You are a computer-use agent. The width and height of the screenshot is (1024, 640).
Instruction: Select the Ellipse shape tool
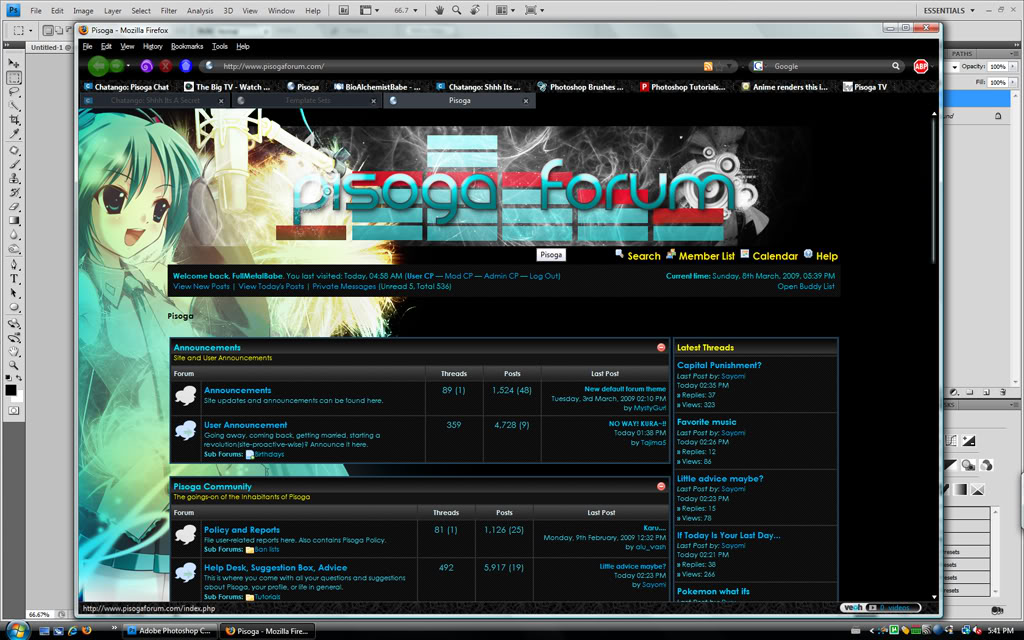(14, 307)
